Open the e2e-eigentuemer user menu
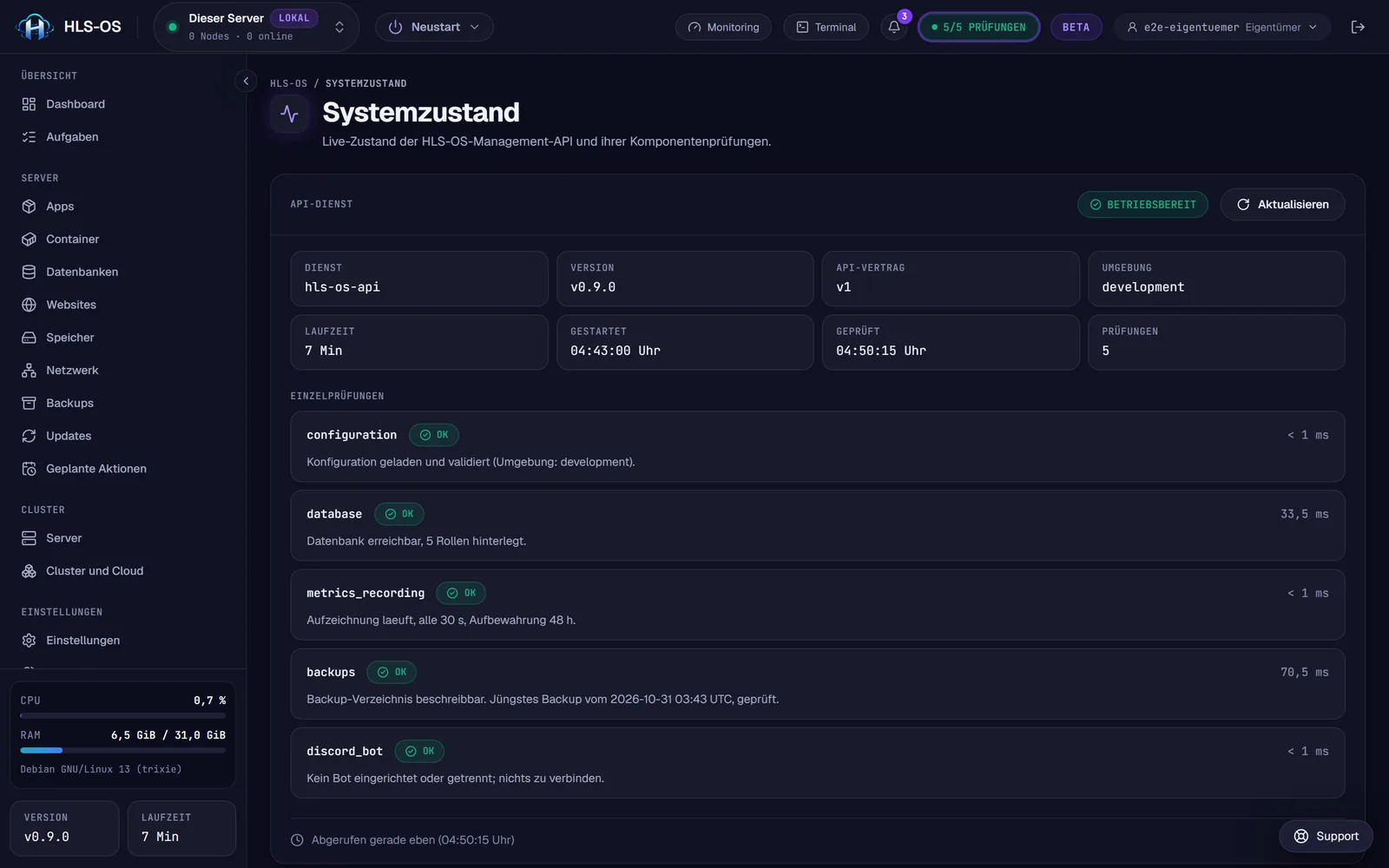 (x=1221, y=27)
